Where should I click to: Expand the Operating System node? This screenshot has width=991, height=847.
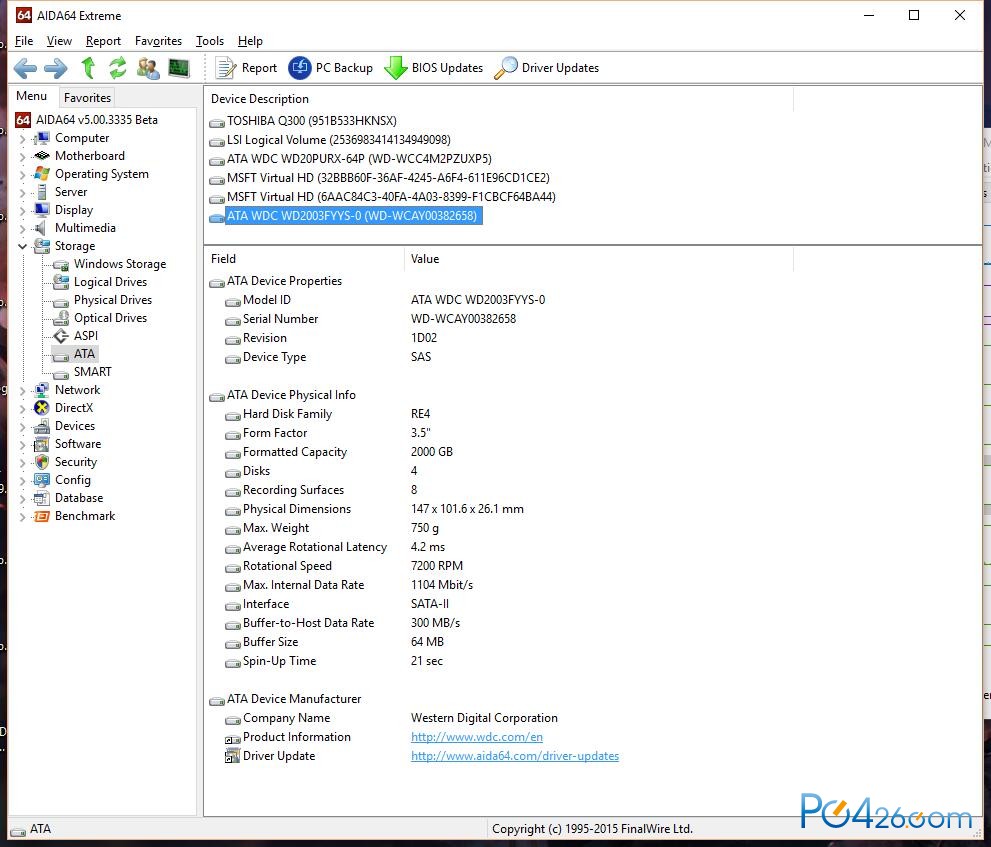point(23,174)
